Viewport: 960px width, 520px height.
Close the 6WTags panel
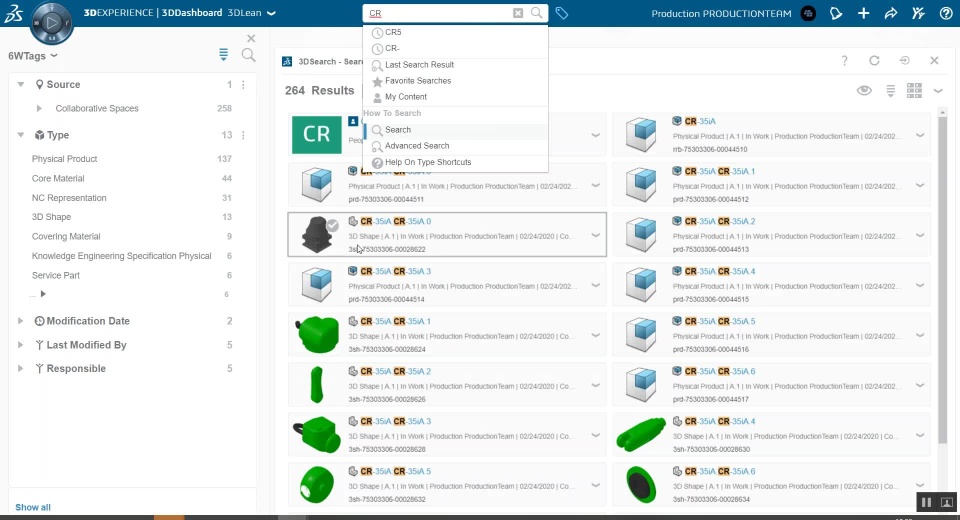click(x=251, y=38)
